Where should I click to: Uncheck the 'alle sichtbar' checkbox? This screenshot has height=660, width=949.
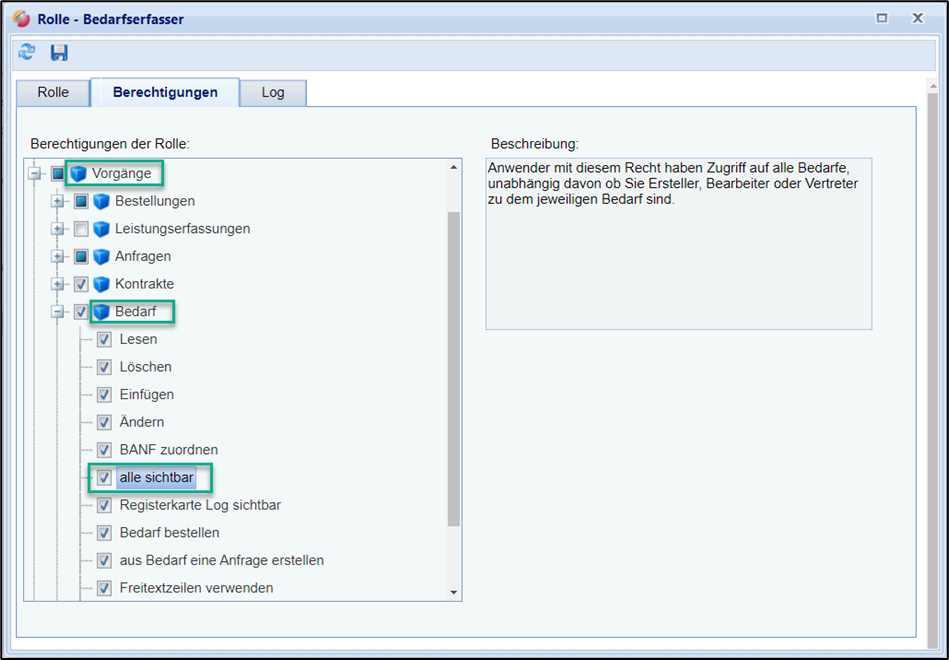click(x=104, y=478)
